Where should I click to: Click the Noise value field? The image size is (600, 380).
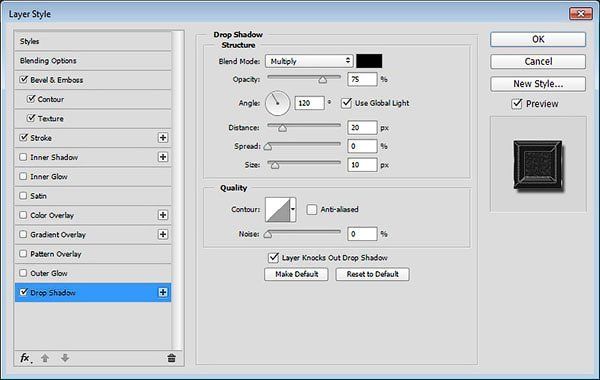pyautogui.click(x=362, y=233)
